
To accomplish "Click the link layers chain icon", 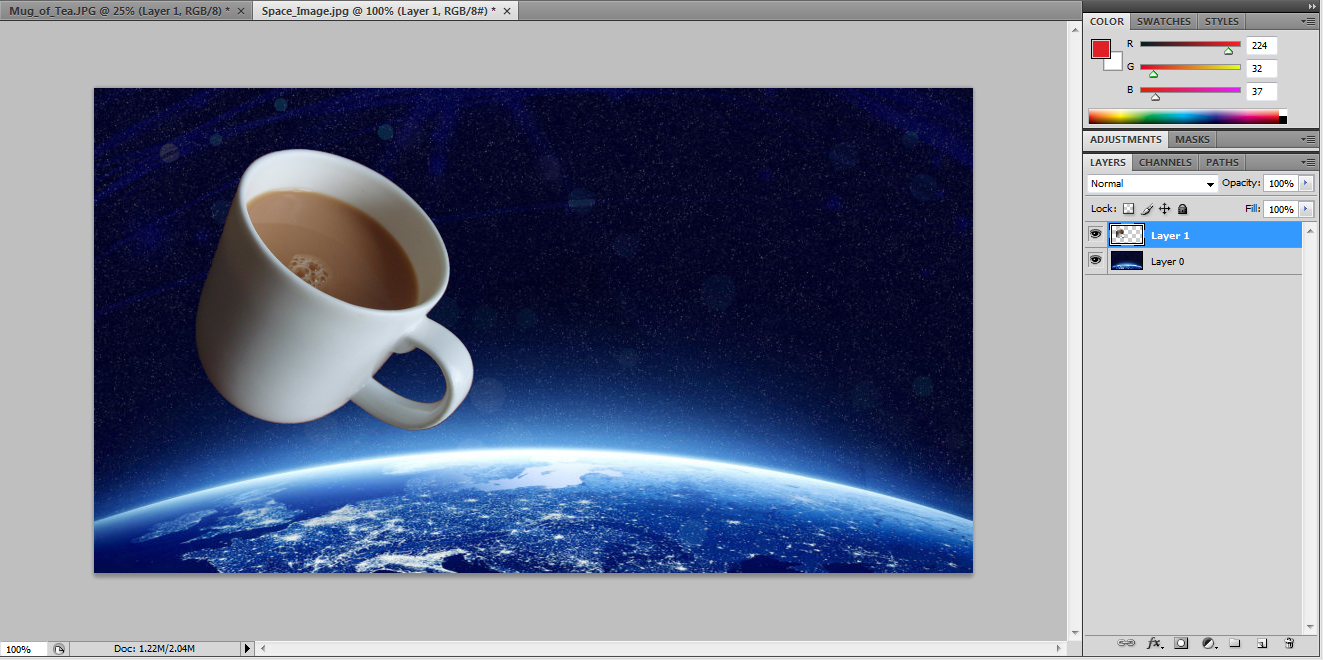I will pyautogui.click(x=1126, y=643).
